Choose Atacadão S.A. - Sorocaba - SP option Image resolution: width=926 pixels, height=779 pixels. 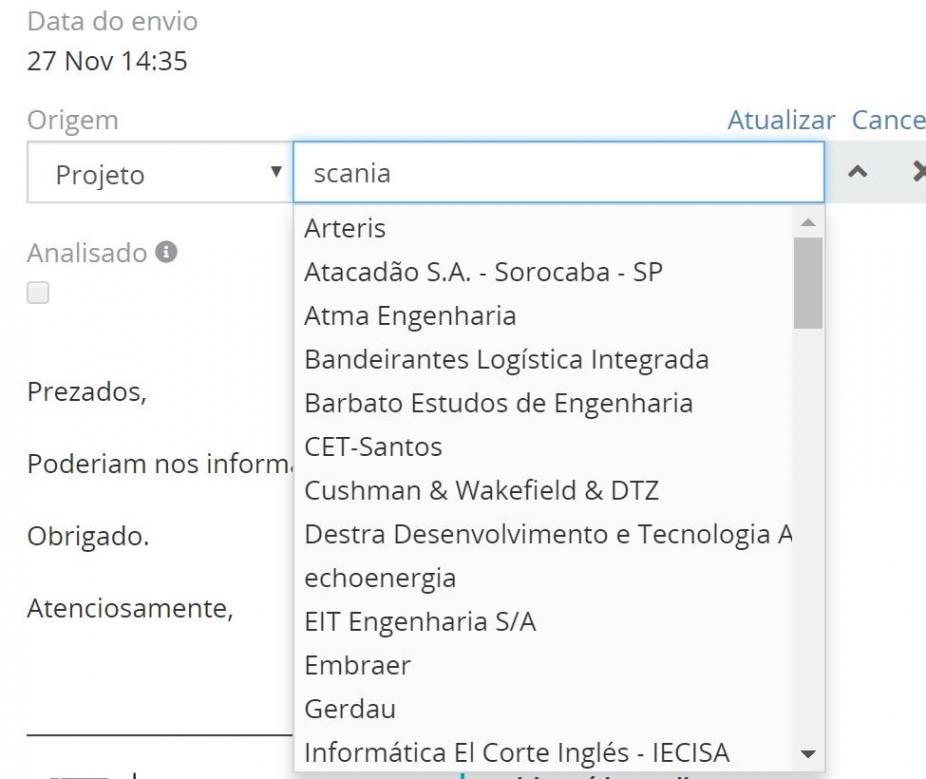coord(484,273)
